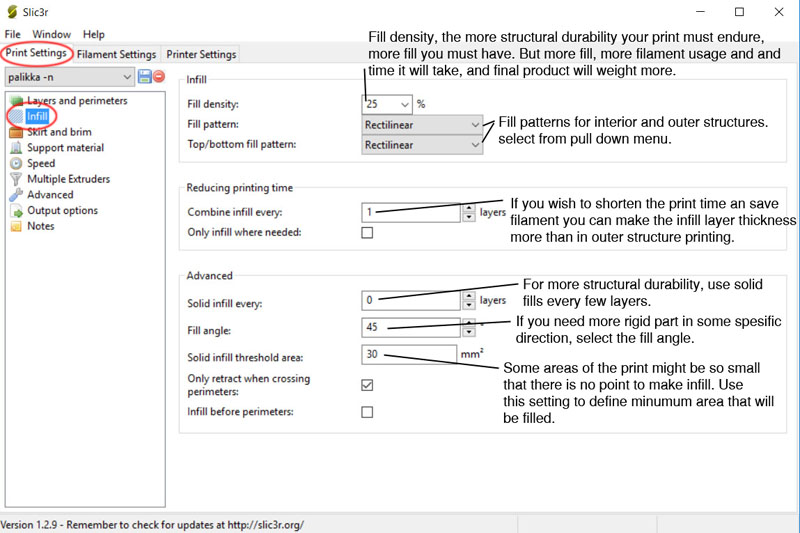Select Speed in sidebar

point(41,163)
